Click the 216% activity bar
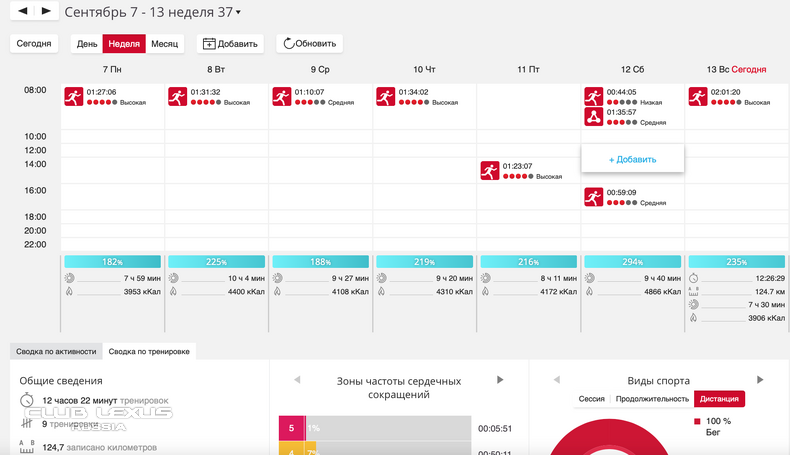Screen dimensions: 790x455 coord(529,262)
